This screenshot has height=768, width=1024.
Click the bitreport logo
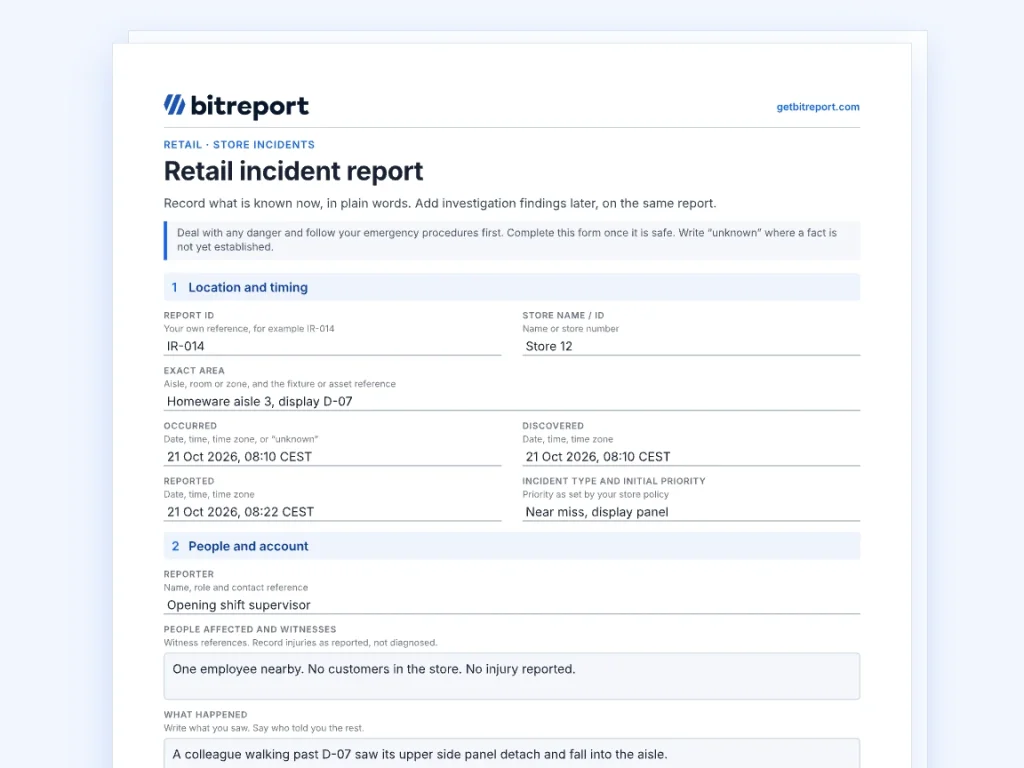[x=236, y=106]
